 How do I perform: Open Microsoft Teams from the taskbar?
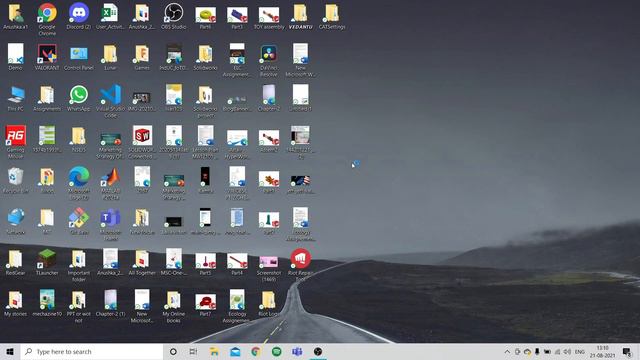point(297,351)
